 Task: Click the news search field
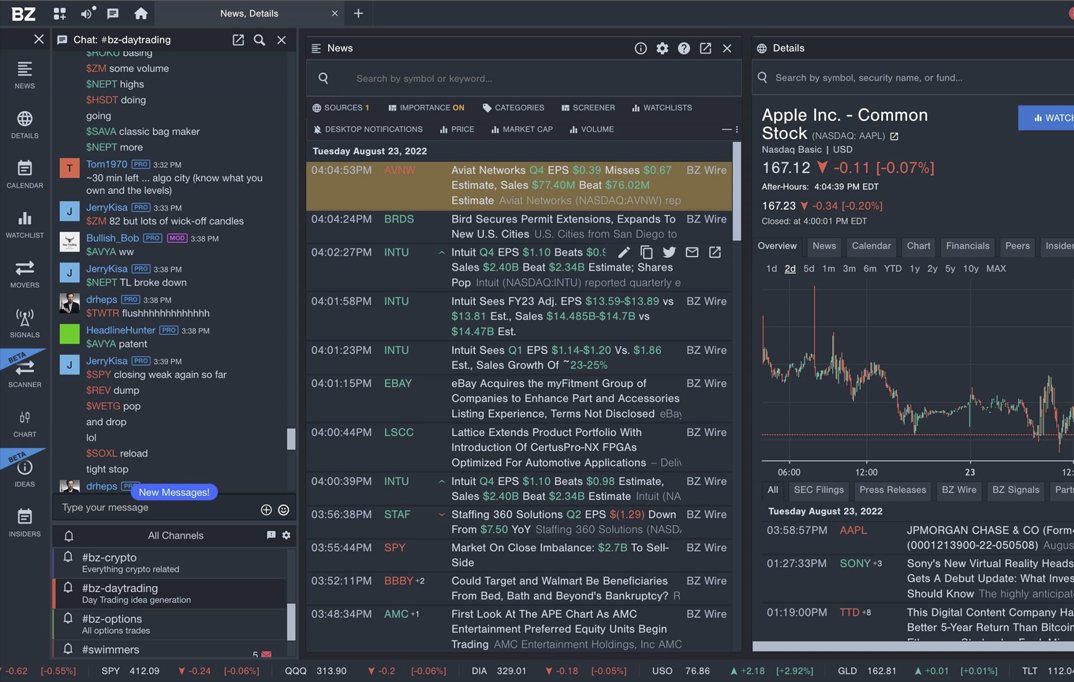click(x=524, y=78)
